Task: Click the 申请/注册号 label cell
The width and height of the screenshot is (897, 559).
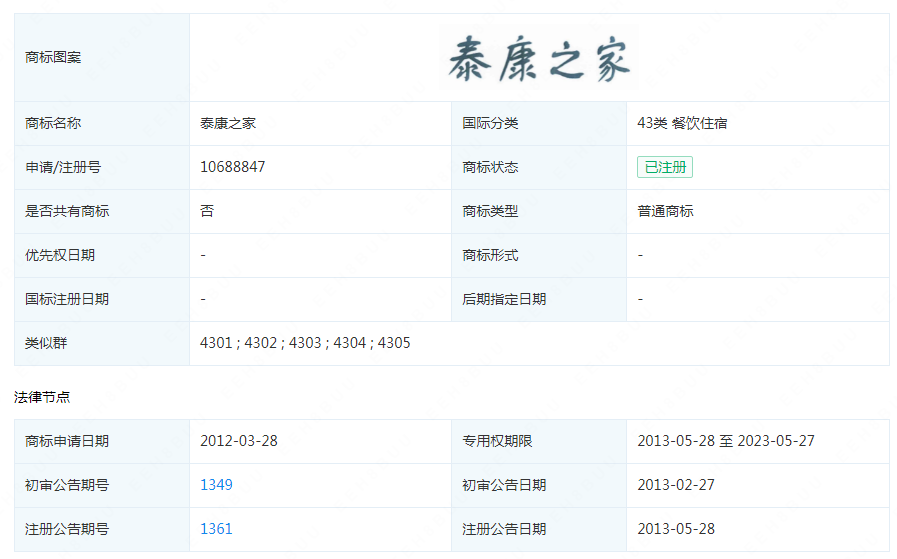Action: click(x=102, y=168)
